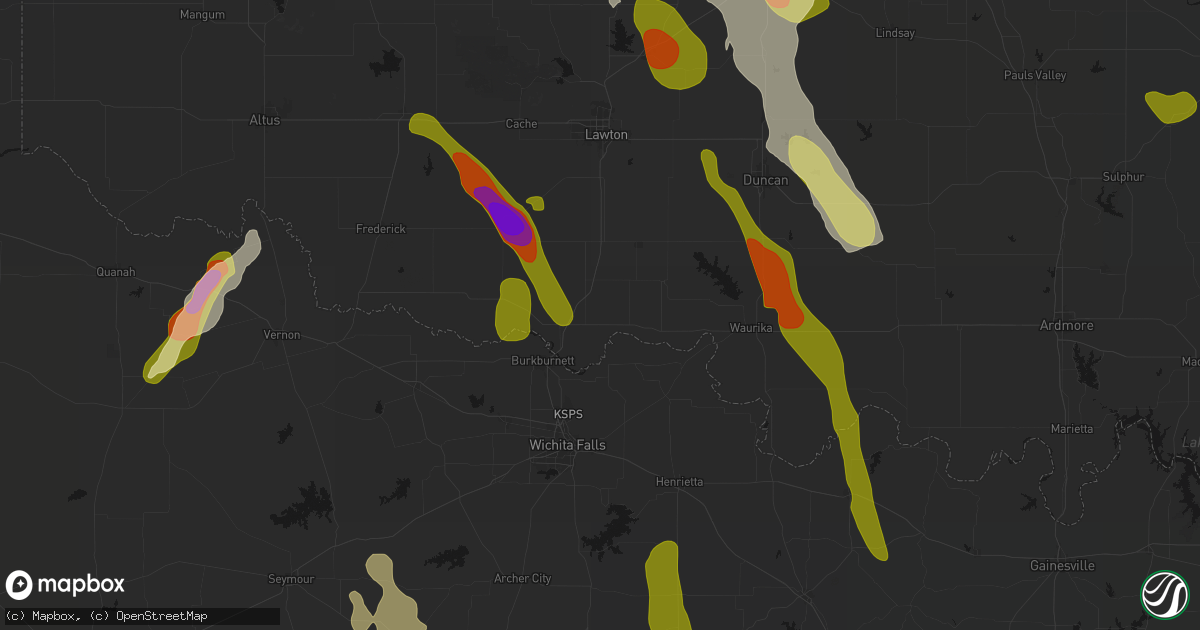Click the Lindsay town label

pos(895,33)
